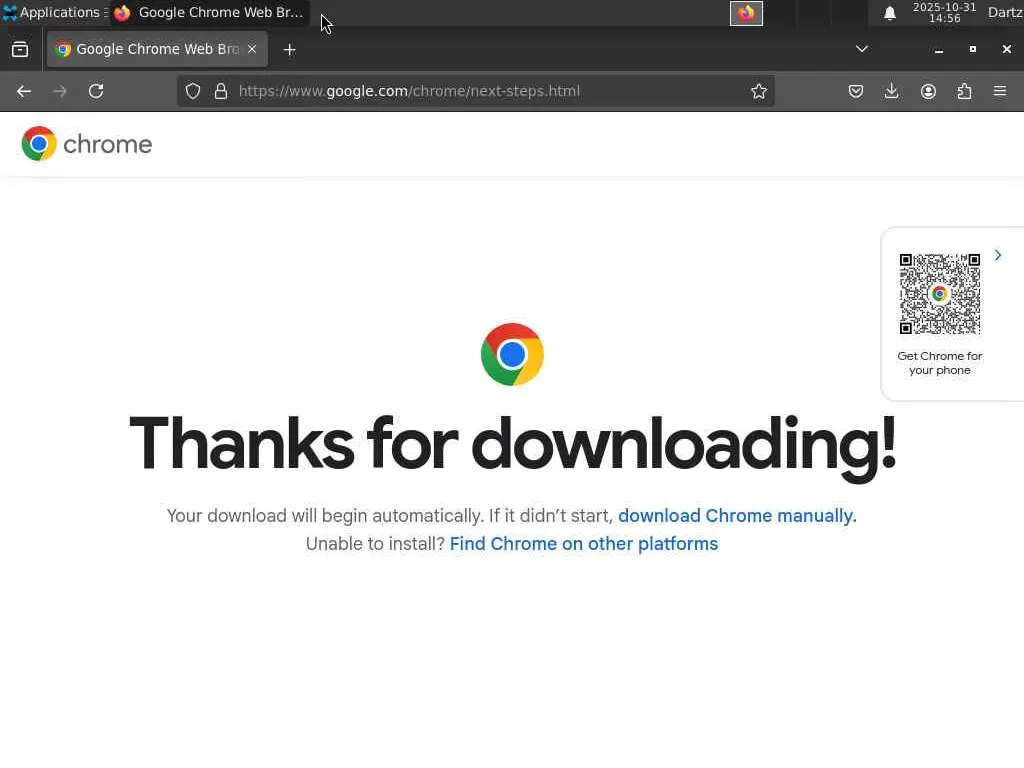Select the Google Chrome Web Browser tab
The height and width of the screenshot is (768, 1024).
tap(157, 49)
